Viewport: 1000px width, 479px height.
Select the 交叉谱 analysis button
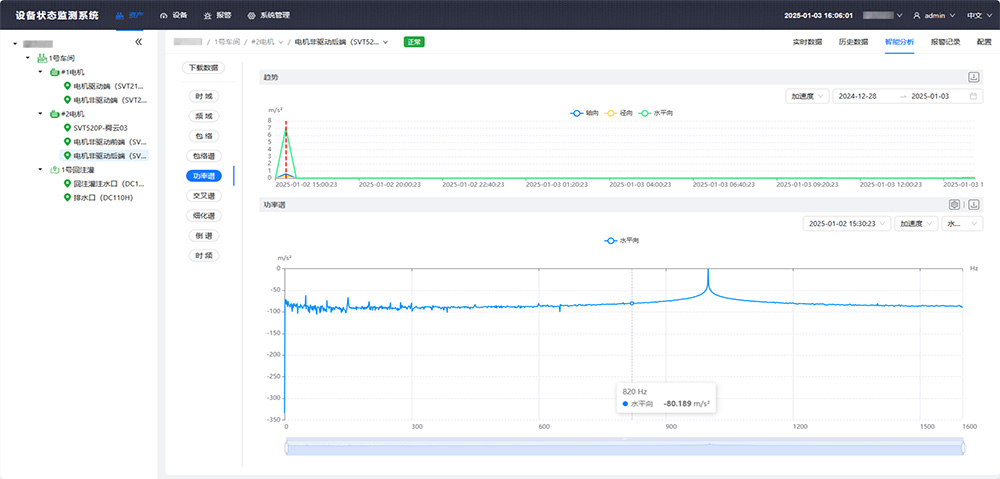pyautogui.click(x=203, y=196)
